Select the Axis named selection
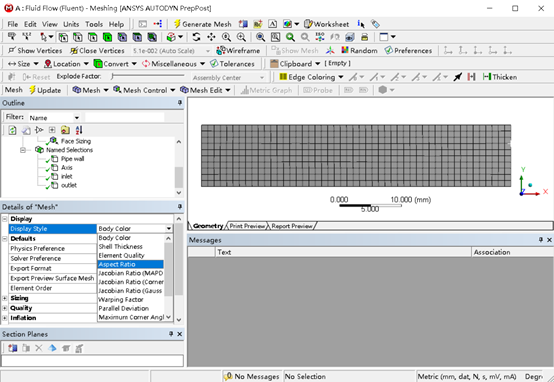The image size is (554, 382). pos(67,168)
